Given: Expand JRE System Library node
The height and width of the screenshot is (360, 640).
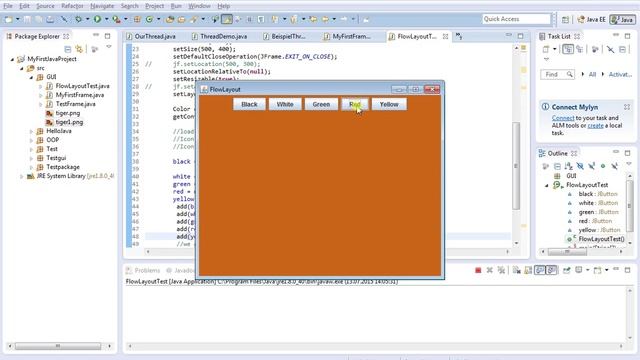Looking at the screenshot, I should (22, 176).
